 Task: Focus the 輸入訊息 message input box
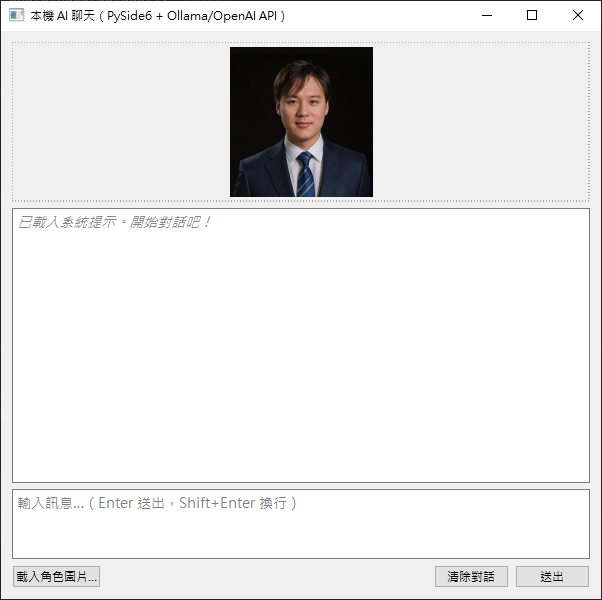point(301,524)
